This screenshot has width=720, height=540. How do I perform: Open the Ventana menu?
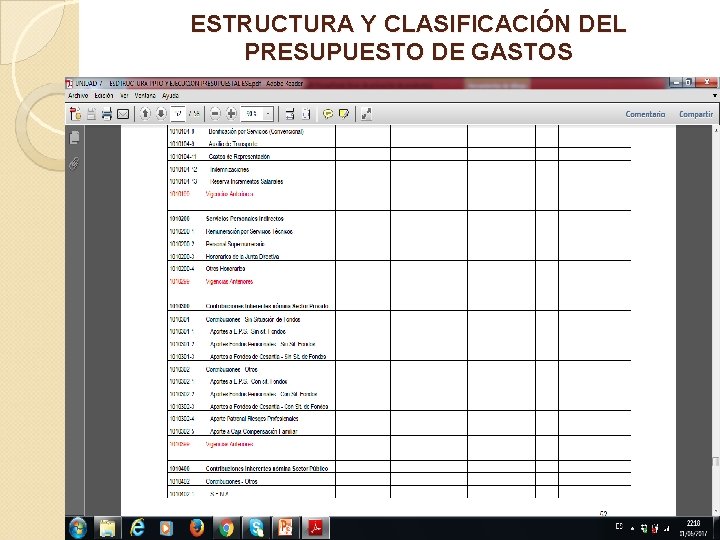click(x=145, y=96)
